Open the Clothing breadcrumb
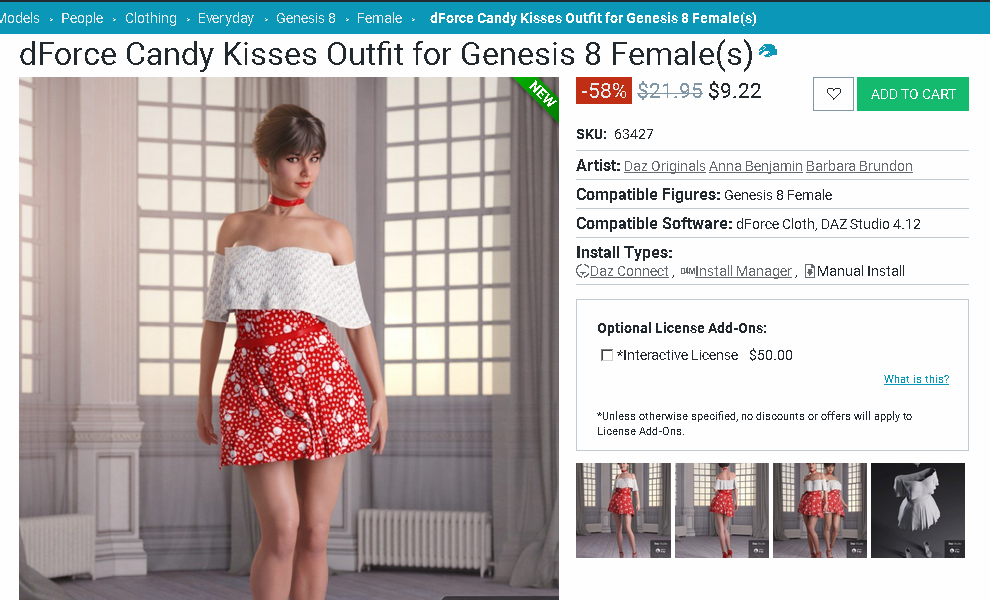 coord(151,18)
